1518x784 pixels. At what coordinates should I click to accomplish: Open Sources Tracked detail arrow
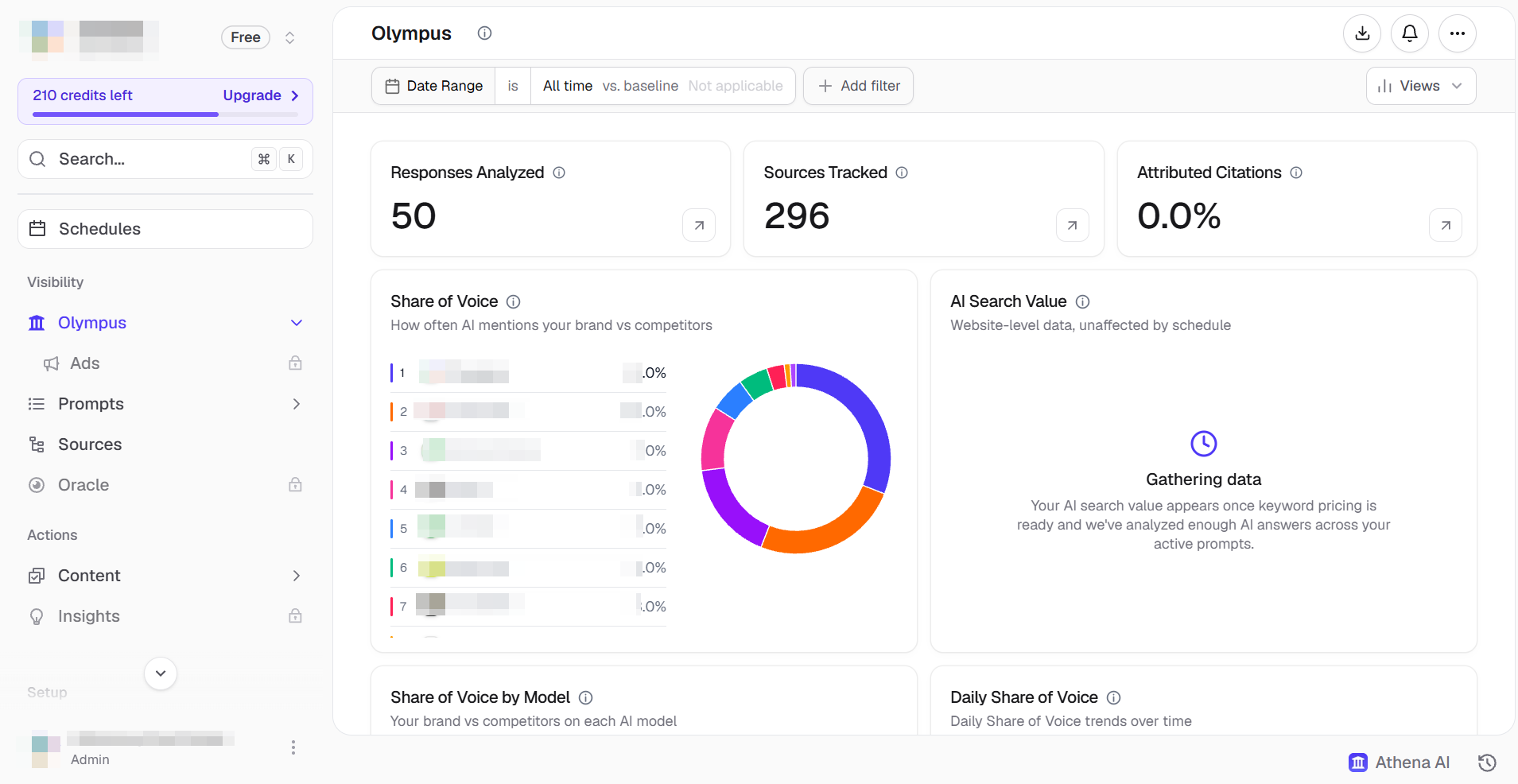coord(1073,225)
